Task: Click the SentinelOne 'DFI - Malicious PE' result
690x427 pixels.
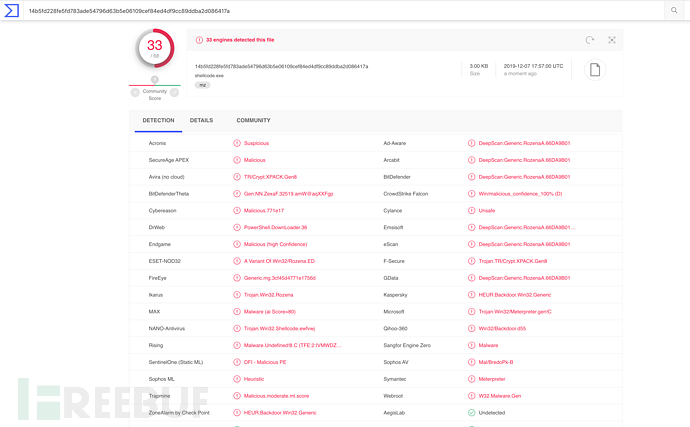Action: click(x=265, y=362)
